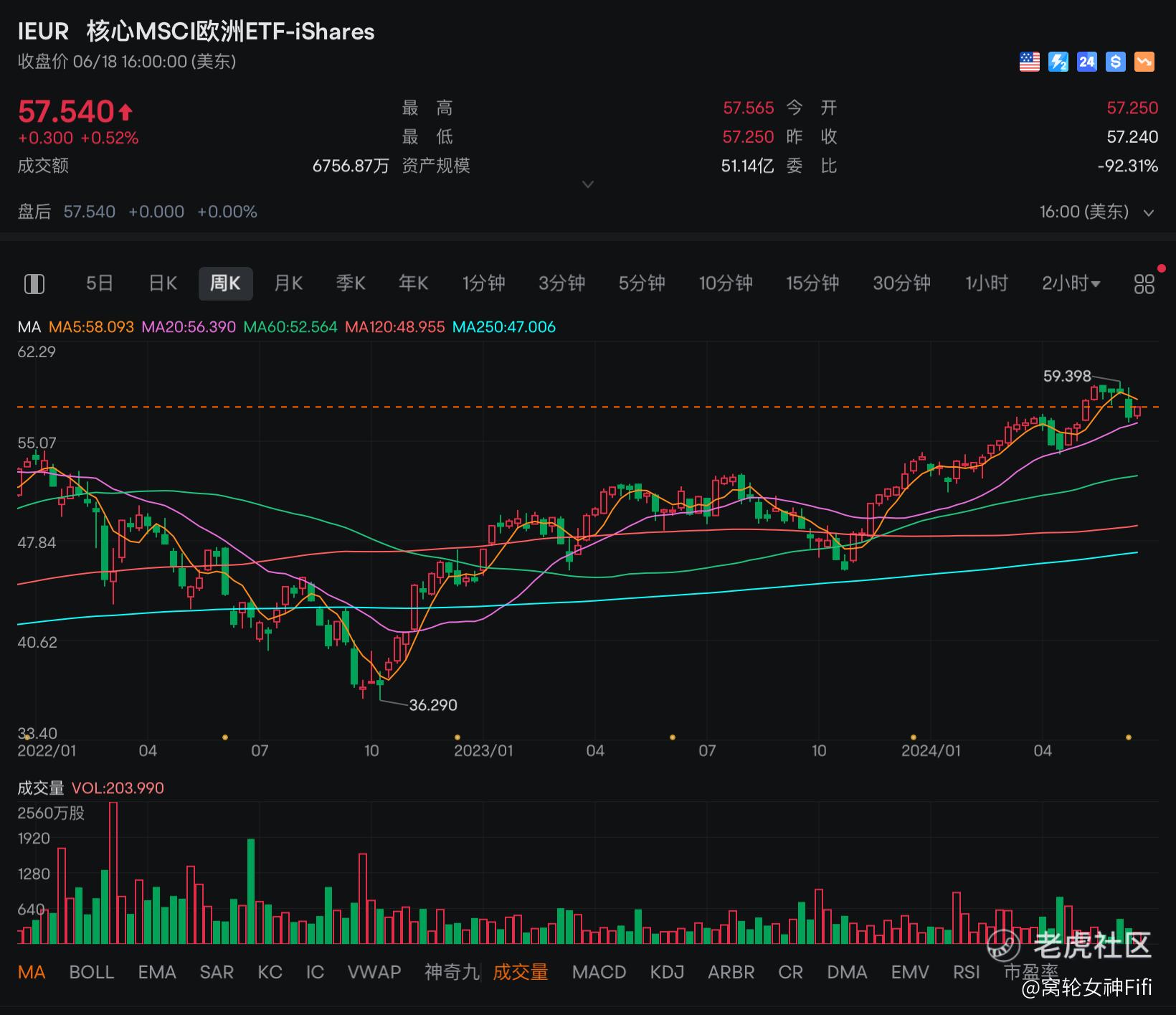Click the tallest red volume bar
Screen dimensions: 1176x1015
pyautogui.click(x=113, y=873)
